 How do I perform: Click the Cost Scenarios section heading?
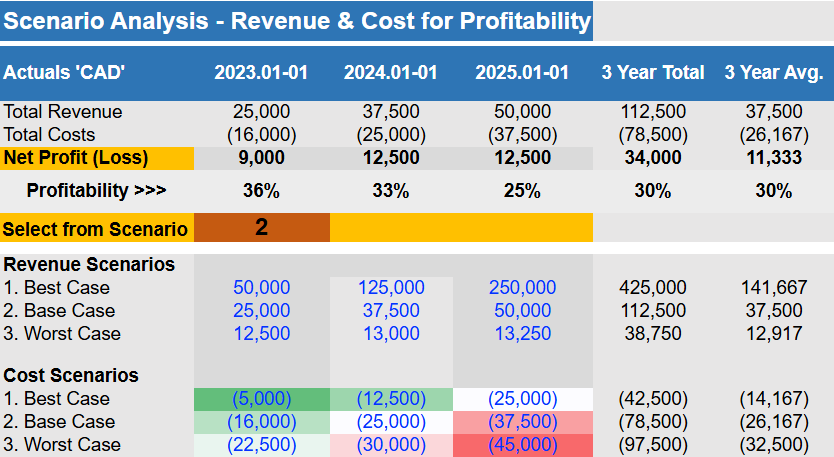click(72, 376)
